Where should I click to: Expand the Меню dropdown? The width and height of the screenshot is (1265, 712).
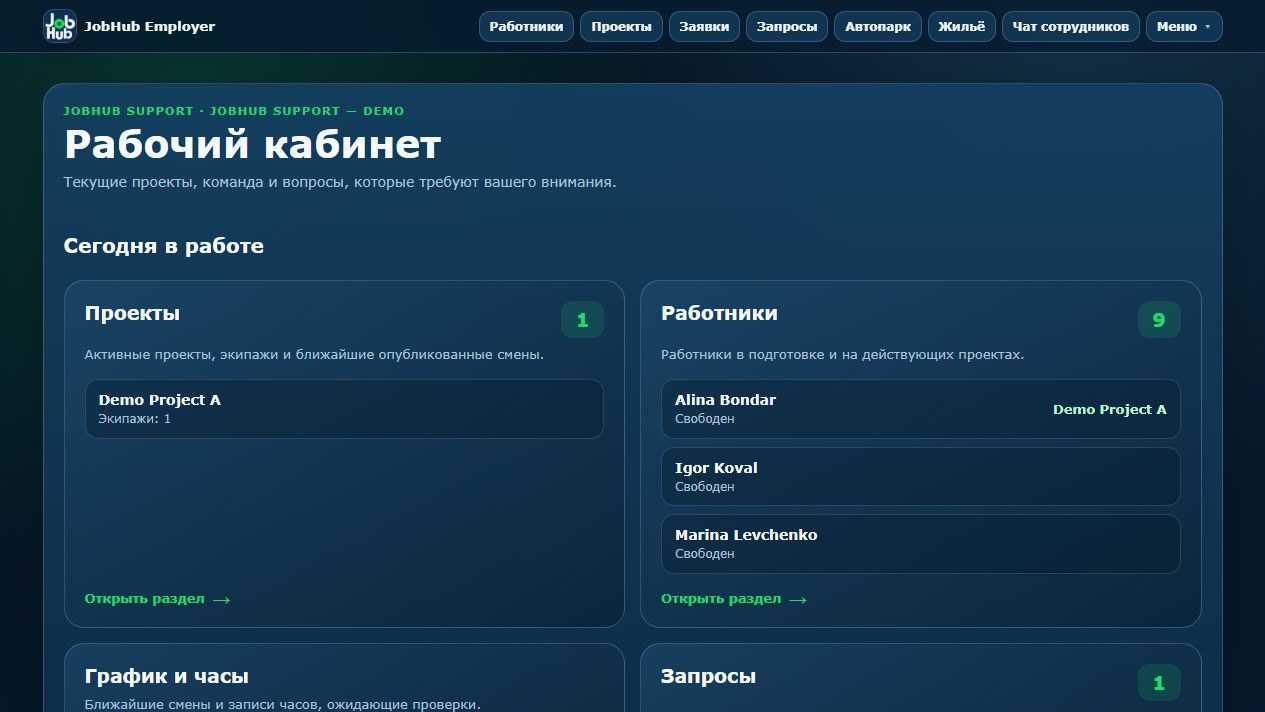click(1184, 27)
